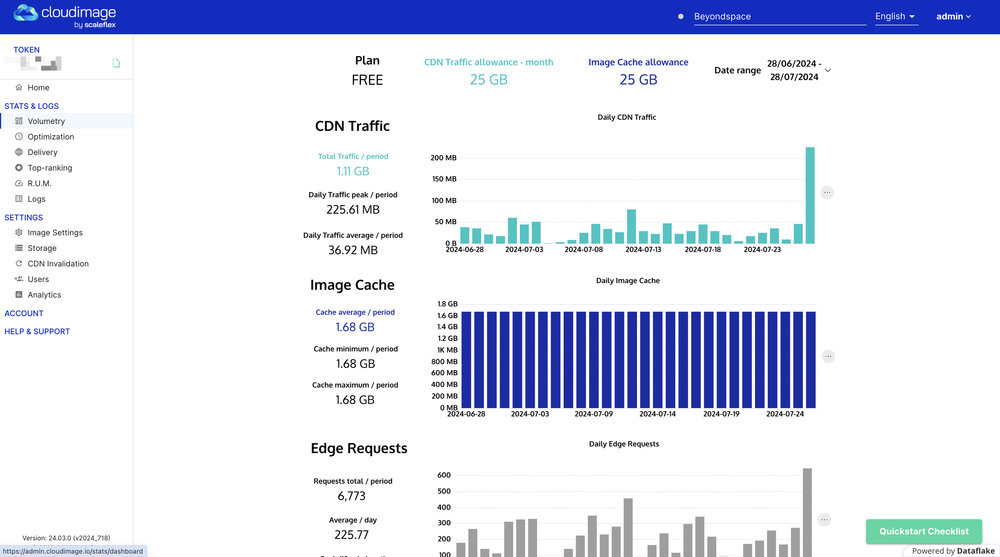Click the Quickstart Checklist button

click(923, 531)
